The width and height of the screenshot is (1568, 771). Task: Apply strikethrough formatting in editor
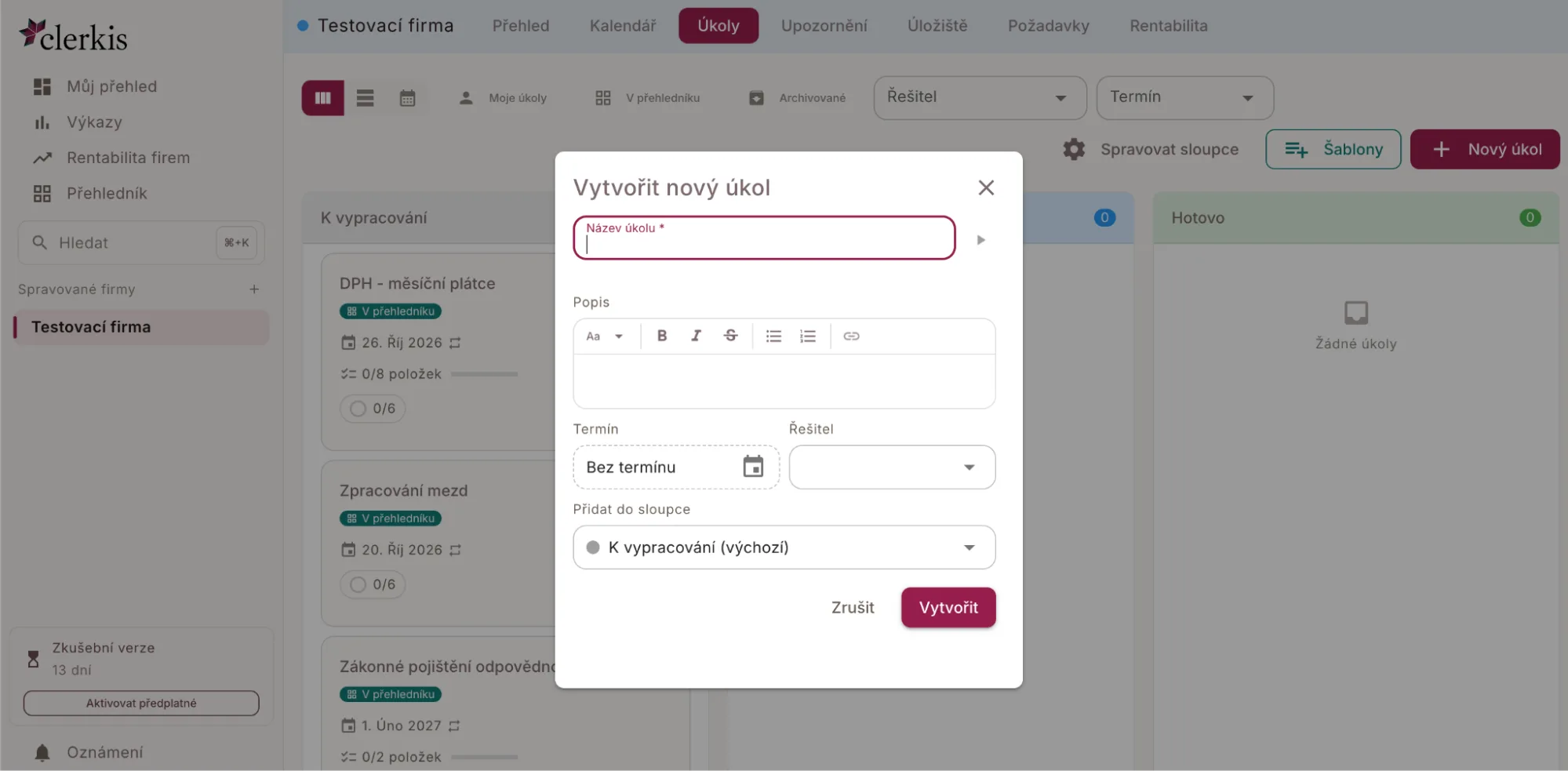click(730, 336)
